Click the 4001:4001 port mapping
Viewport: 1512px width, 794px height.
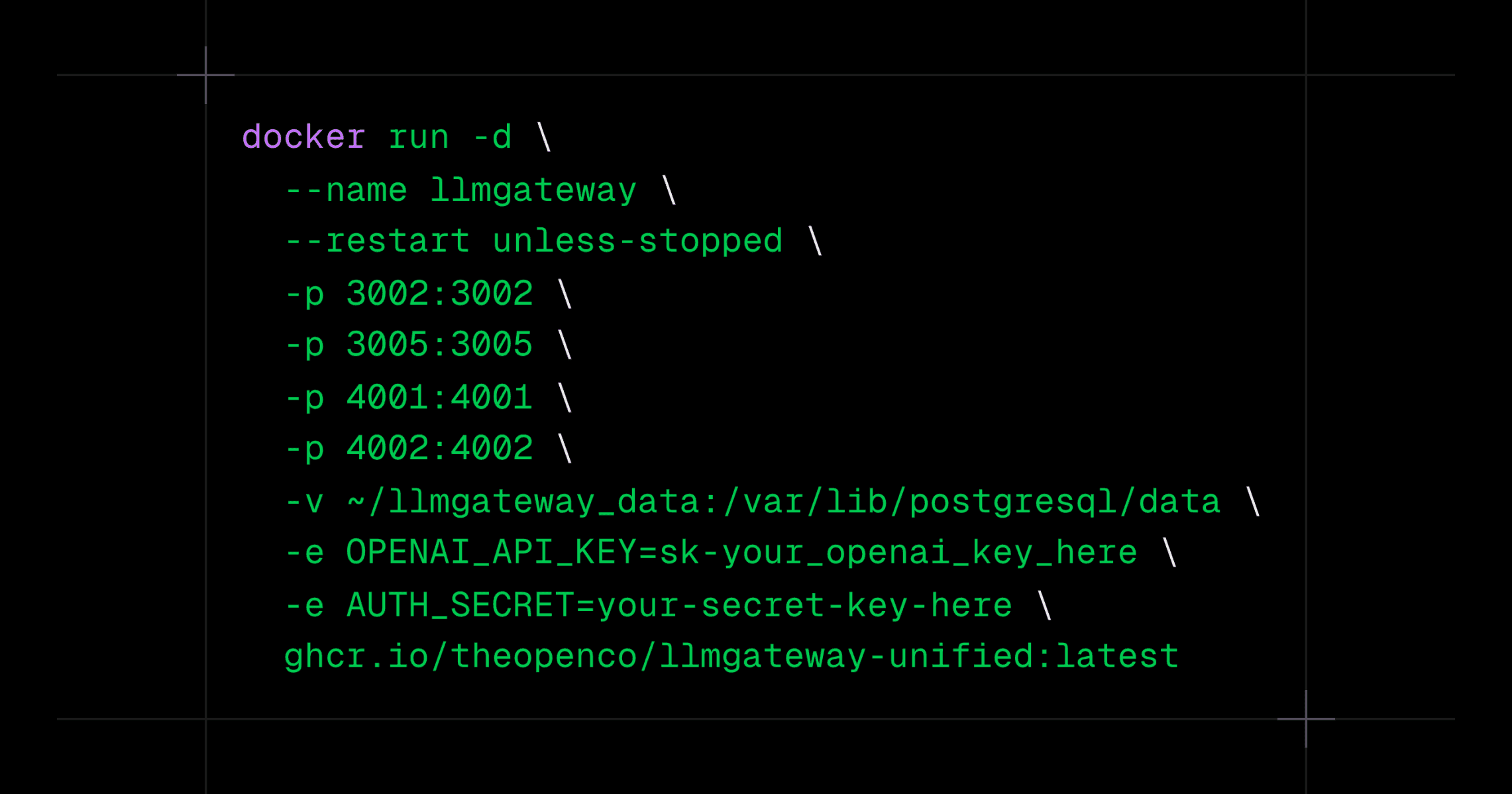tap(439, 398)
